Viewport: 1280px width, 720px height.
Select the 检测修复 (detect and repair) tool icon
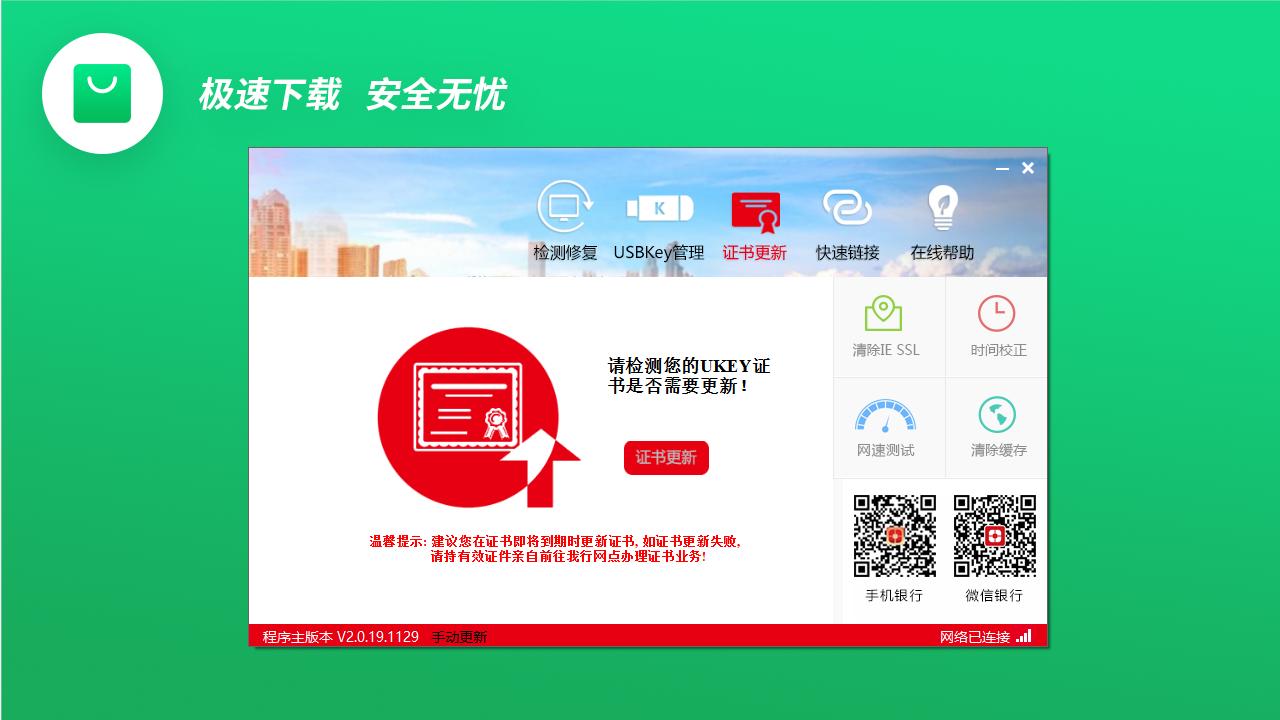565,208
